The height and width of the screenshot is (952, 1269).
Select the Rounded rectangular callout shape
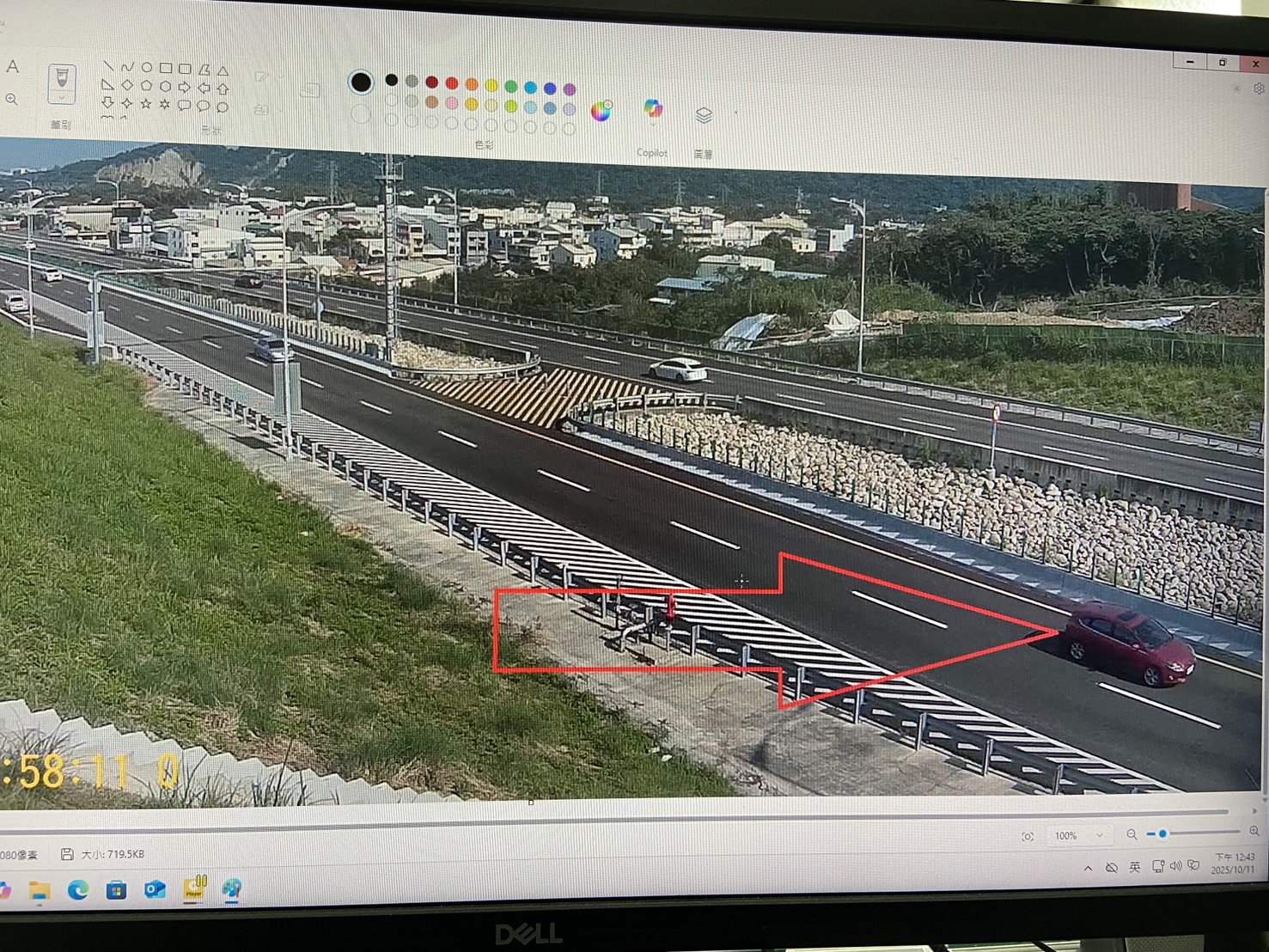[x=185, y=106]
